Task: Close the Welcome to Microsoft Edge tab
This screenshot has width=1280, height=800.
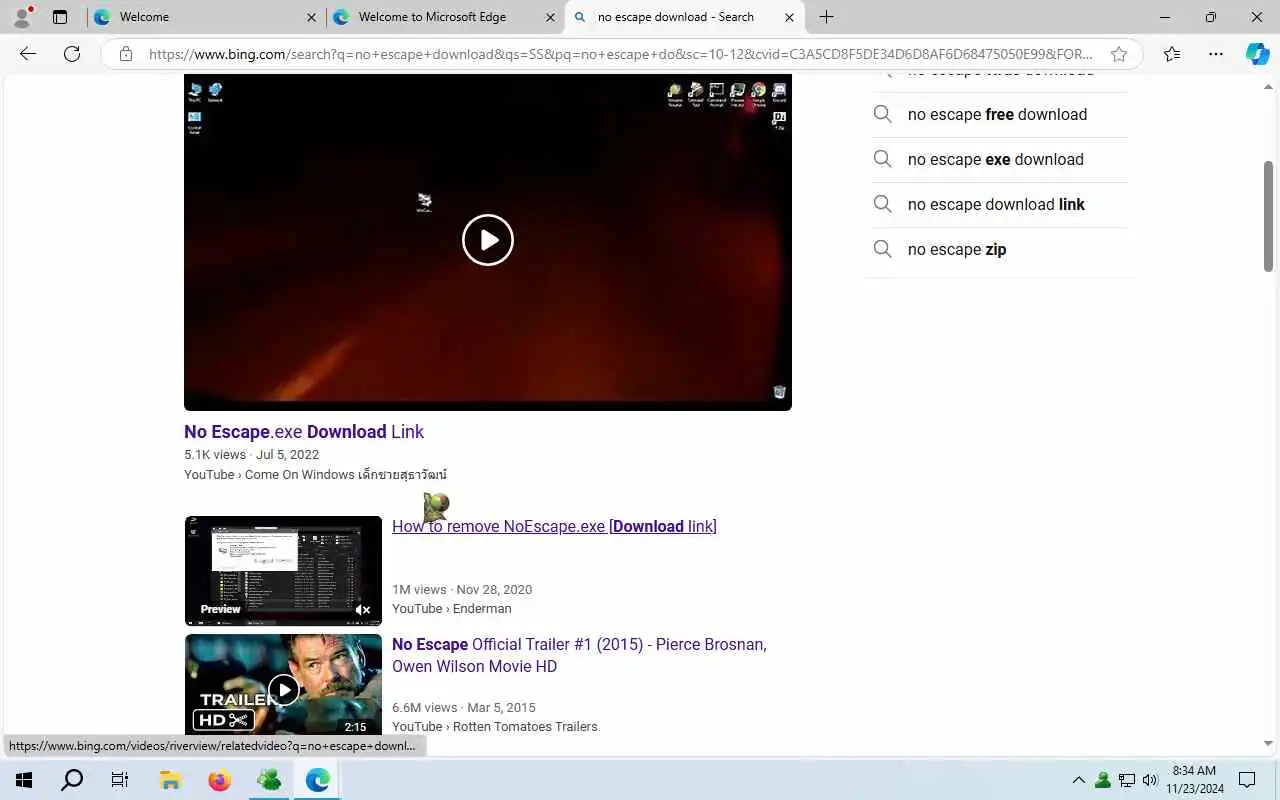Action: click(550, 17)
